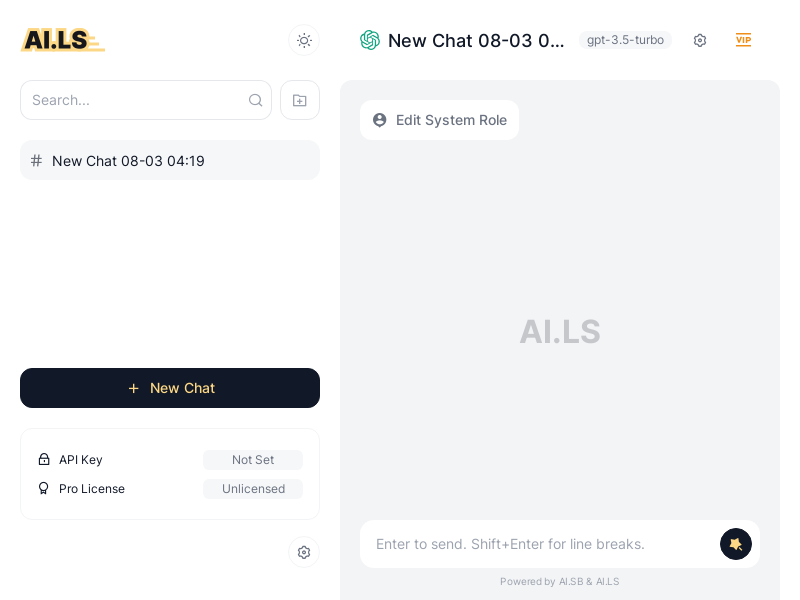The image size is (800, 600).
Task: Click the hash icon beside New Chat 08-03 04:19
Action: [x=36, y=161]
